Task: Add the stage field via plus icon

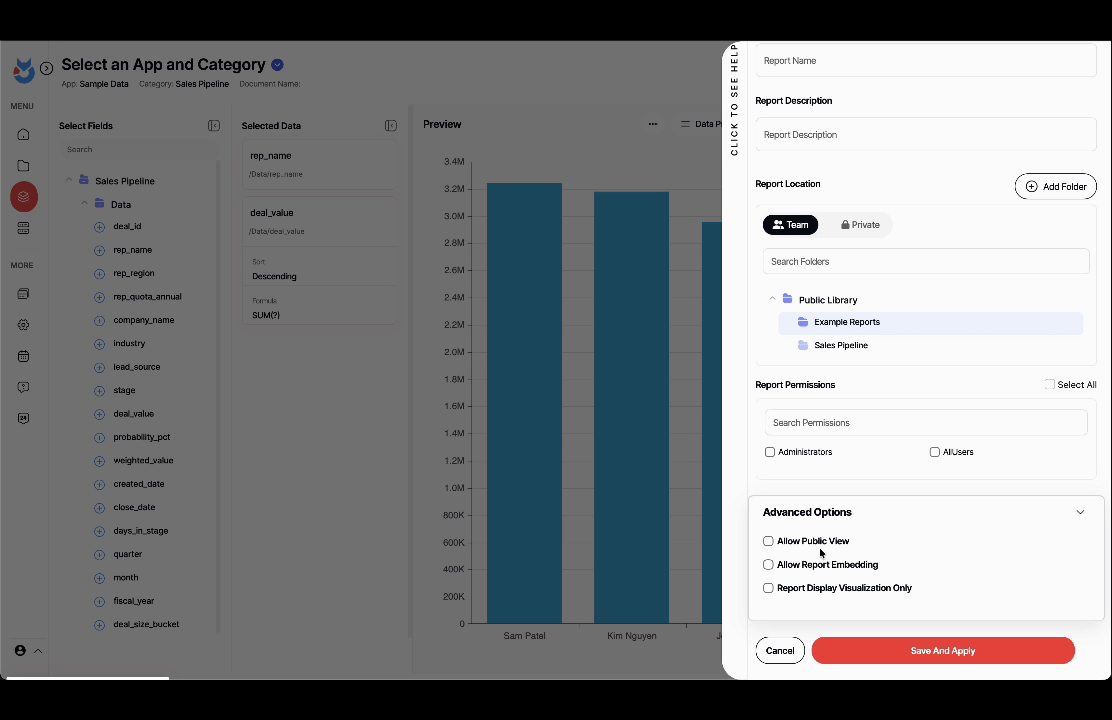Action: 99,391
